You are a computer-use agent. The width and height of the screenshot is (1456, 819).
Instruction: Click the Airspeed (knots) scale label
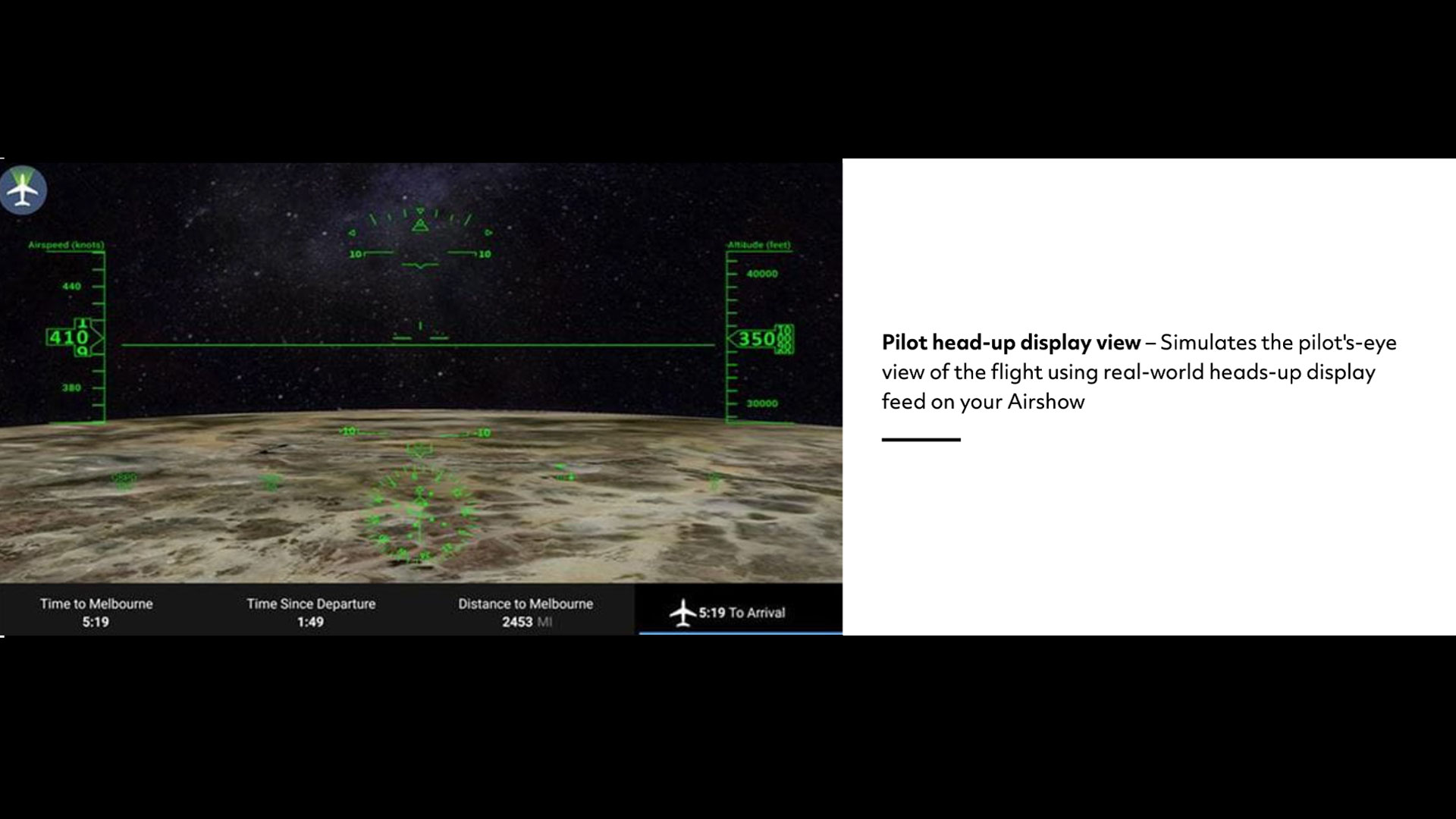coord(66,245)
